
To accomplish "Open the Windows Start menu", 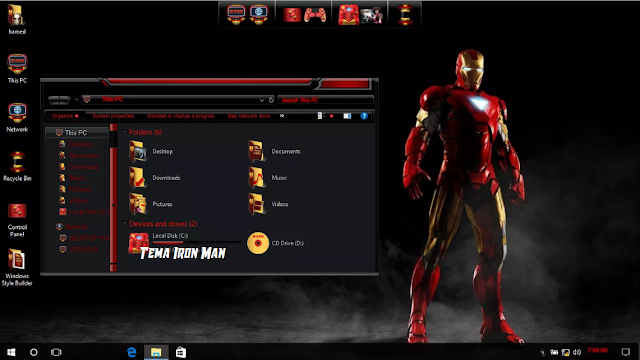I will tap(11, 352).
